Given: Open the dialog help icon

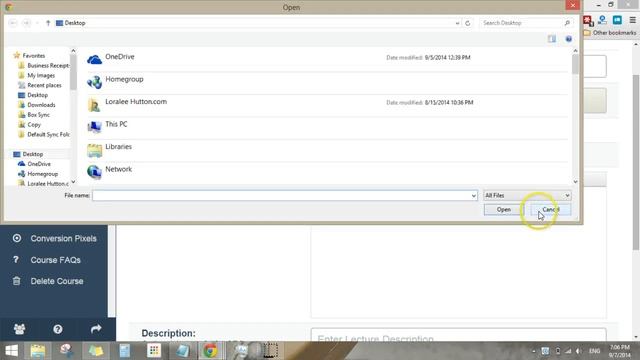Looking at the screenshot, I should 569,39.
